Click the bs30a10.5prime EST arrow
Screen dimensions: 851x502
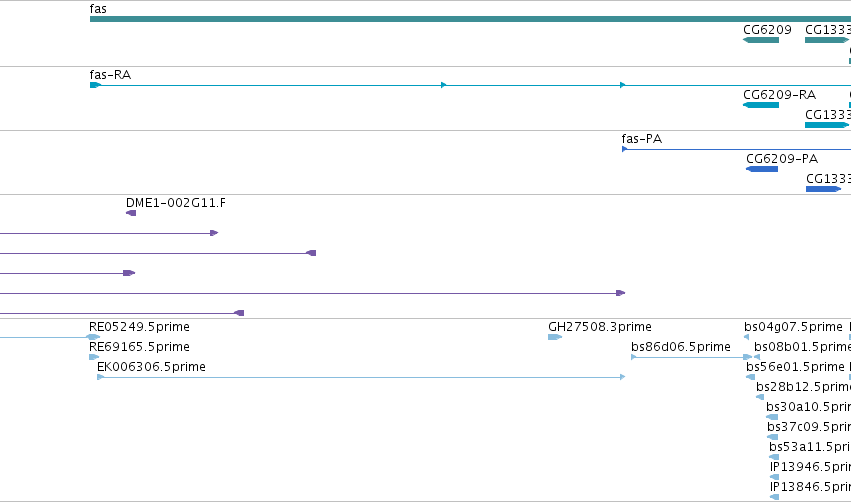pos(772,417)
